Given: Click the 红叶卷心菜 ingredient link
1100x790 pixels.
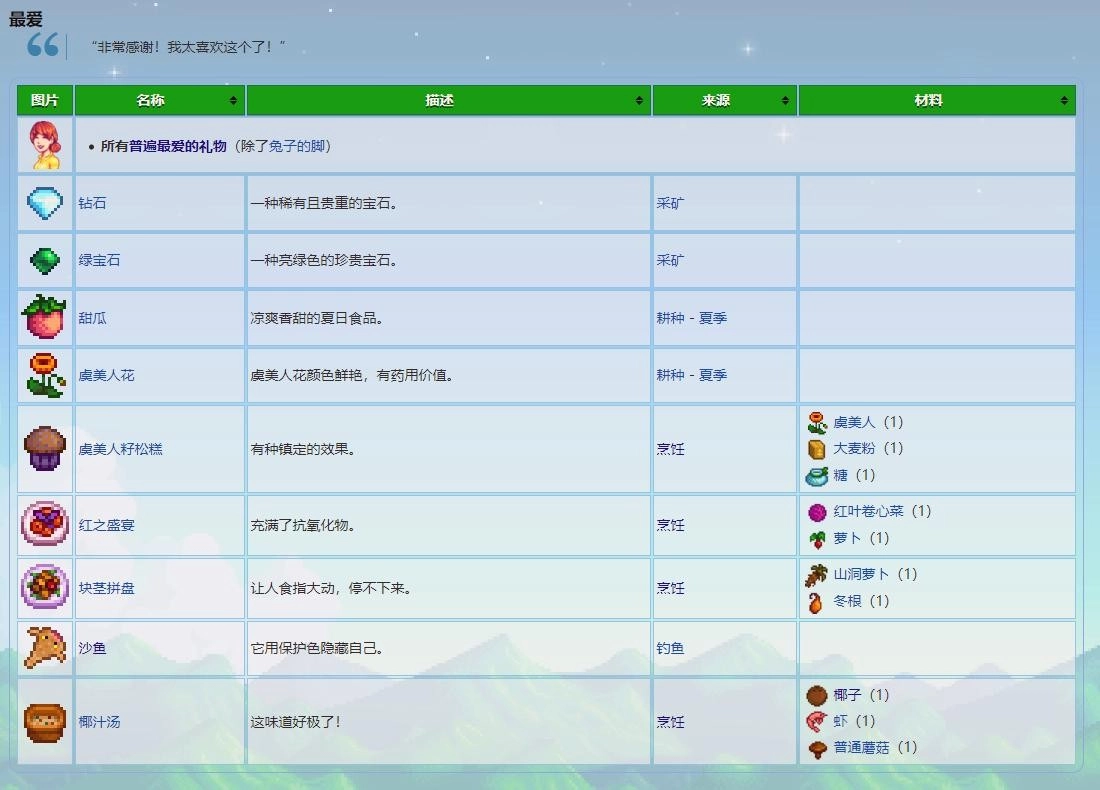Looking at the screenshot, I should (x=868, y=511).
